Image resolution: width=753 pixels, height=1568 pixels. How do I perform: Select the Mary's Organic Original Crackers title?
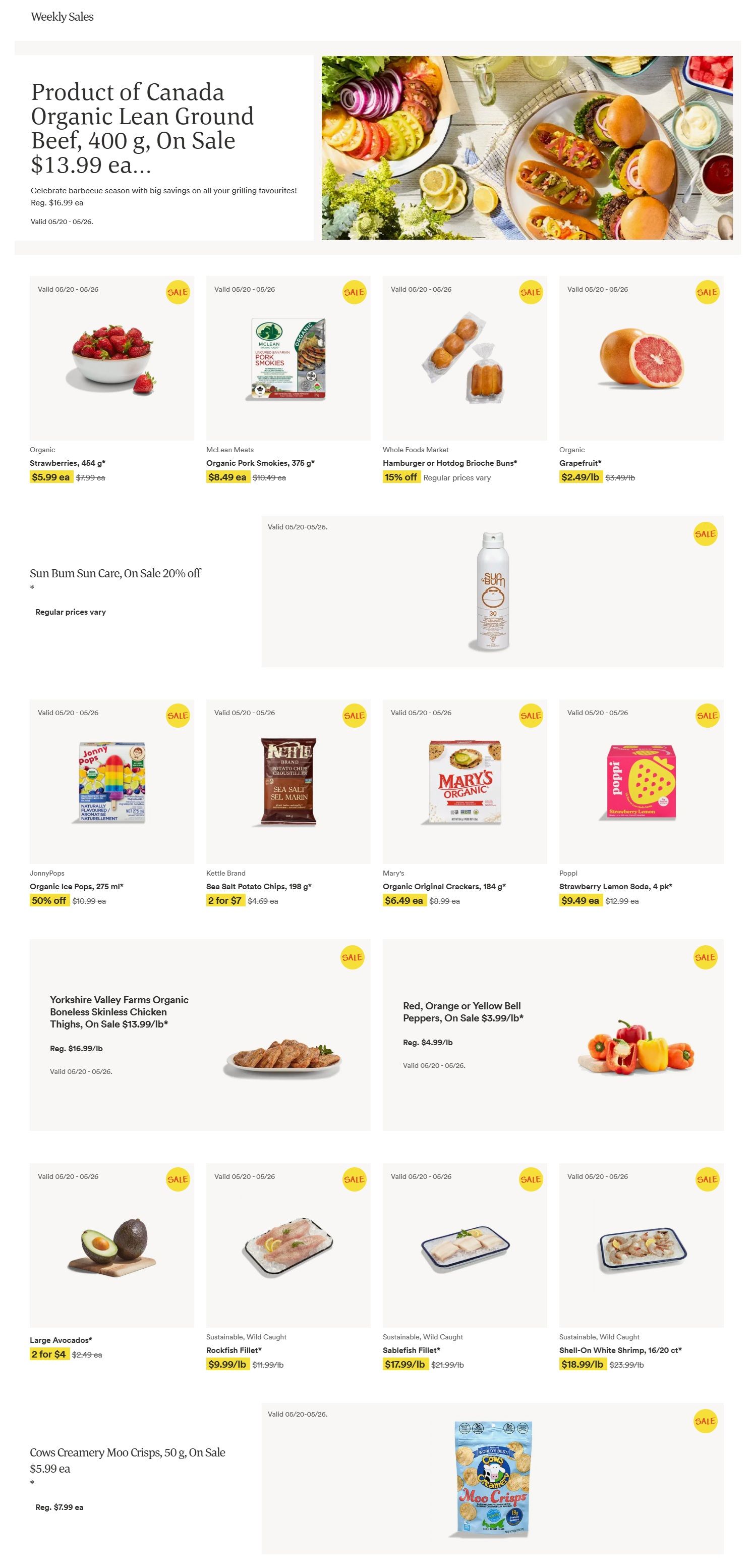(x=444, y=887)
